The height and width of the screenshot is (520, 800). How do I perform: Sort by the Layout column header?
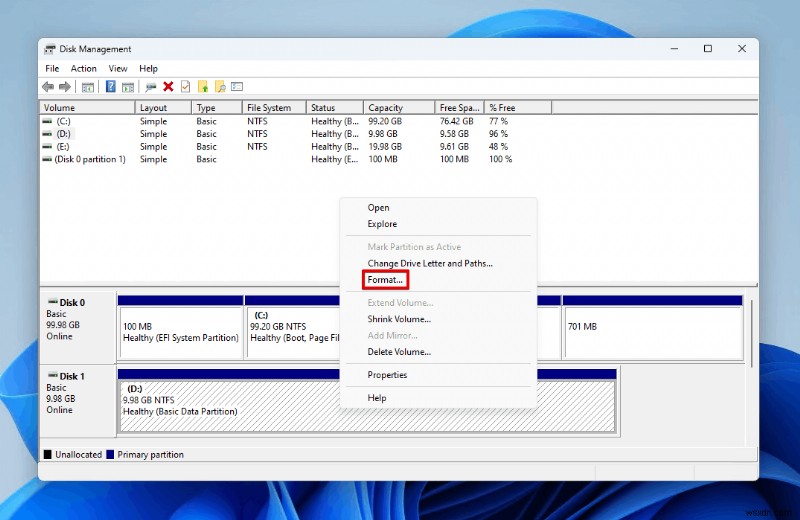pyautogui.click(x=163, y=108)
